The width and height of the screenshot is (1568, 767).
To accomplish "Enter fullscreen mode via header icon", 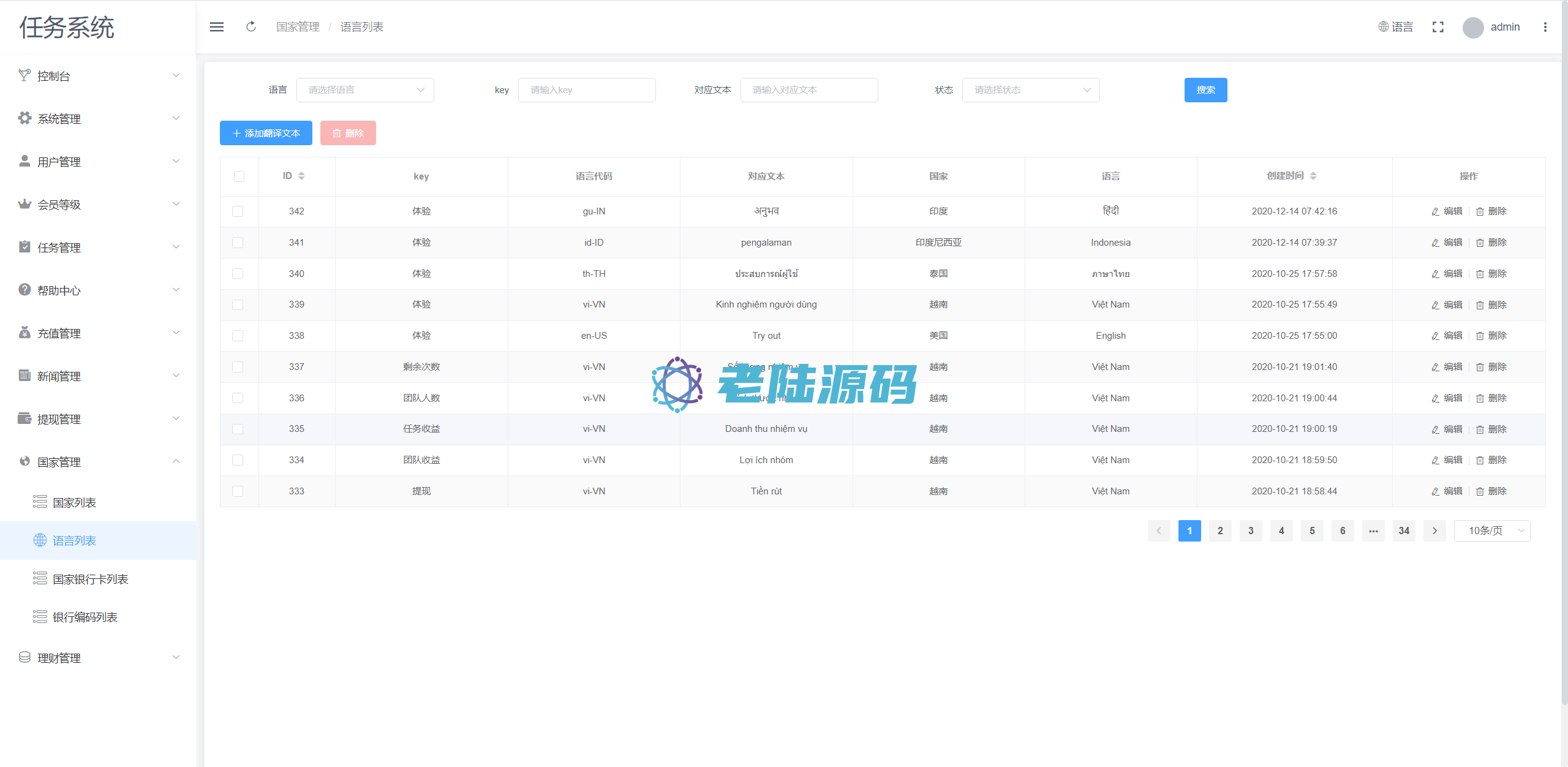I will 1438,27.
